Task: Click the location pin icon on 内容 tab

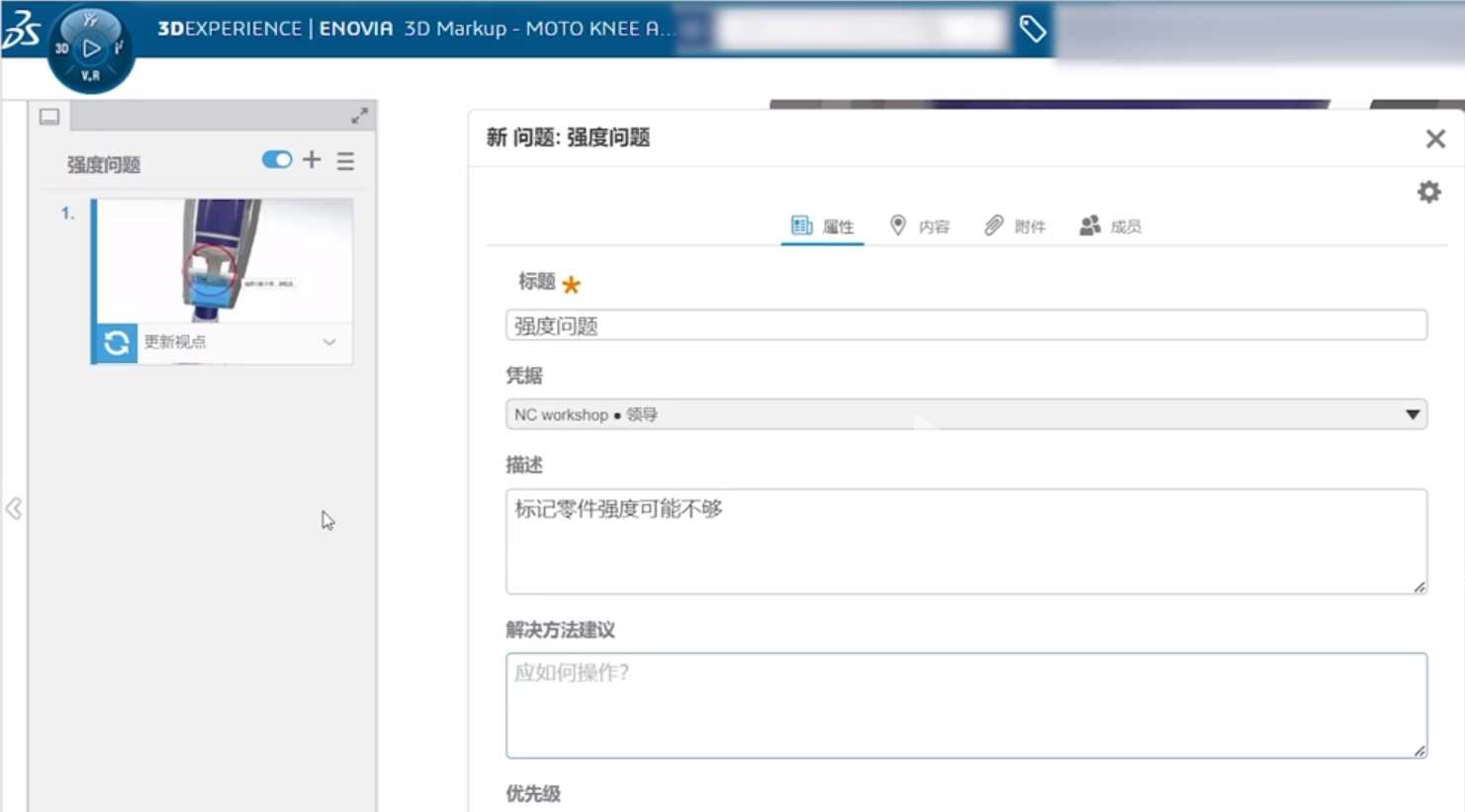Action: pos(898,225)
